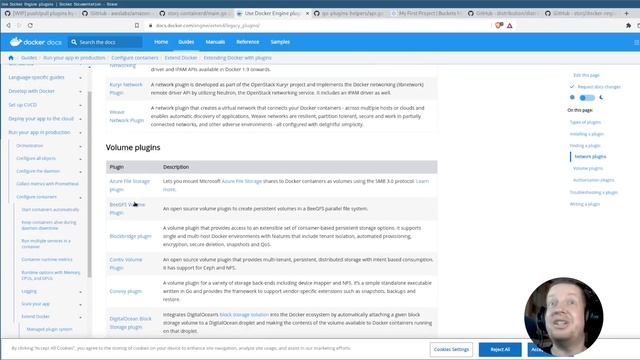Click the lock icon beside the URL
Screen dimensions: 640x360
tap(151, 25)
